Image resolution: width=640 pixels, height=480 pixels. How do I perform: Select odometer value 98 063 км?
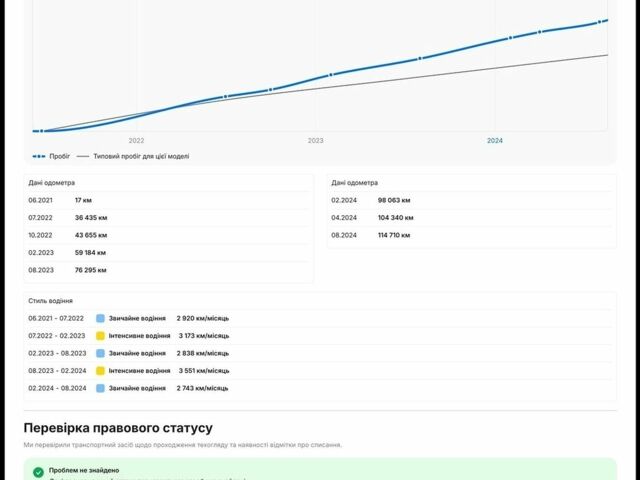pyautogui.click(x=394, y=200)
